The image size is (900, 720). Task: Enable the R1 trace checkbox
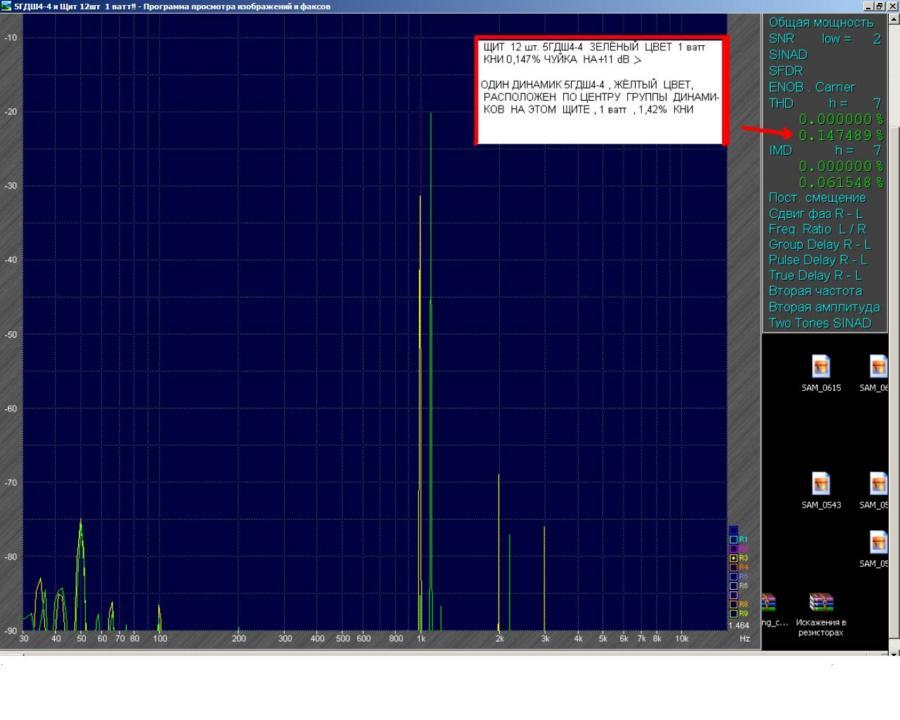(x=733, y=540)
